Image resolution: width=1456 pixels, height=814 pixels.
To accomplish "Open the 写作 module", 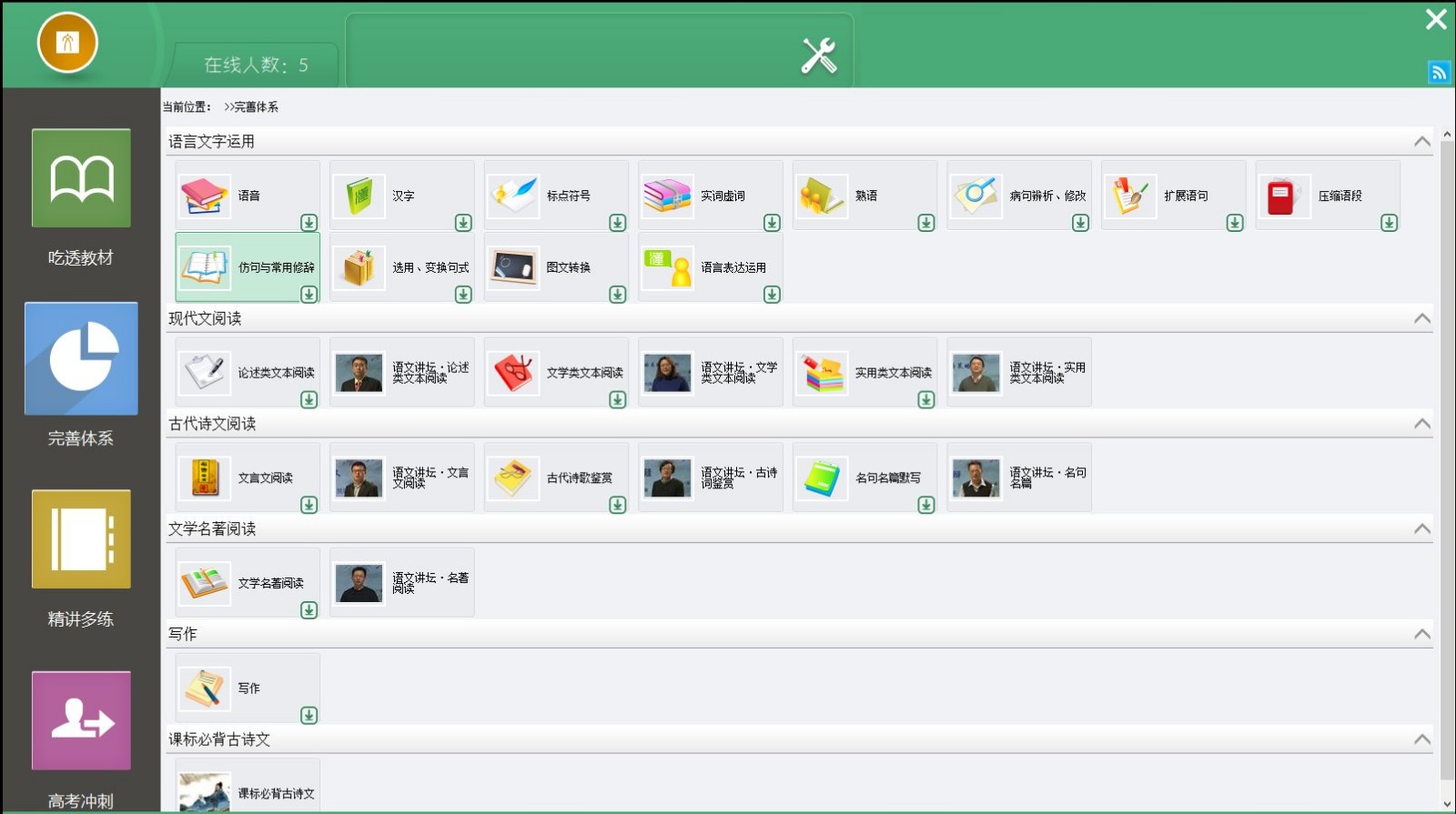I will coord(248,688).
